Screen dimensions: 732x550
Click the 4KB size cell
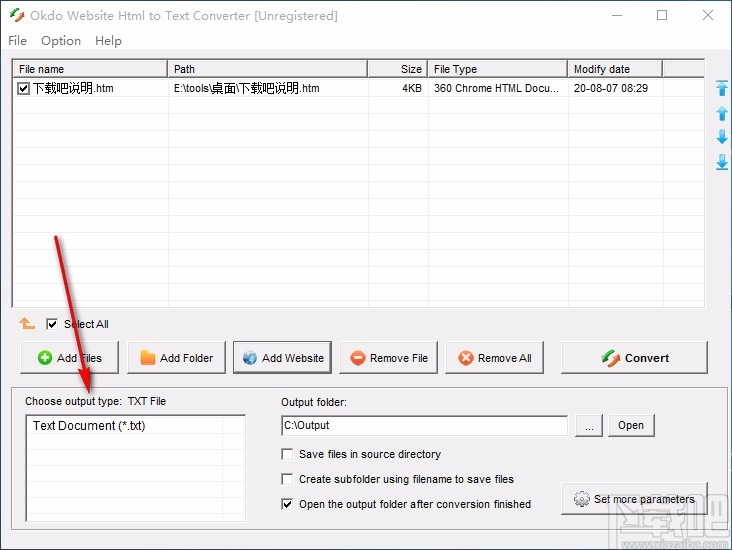412,88
